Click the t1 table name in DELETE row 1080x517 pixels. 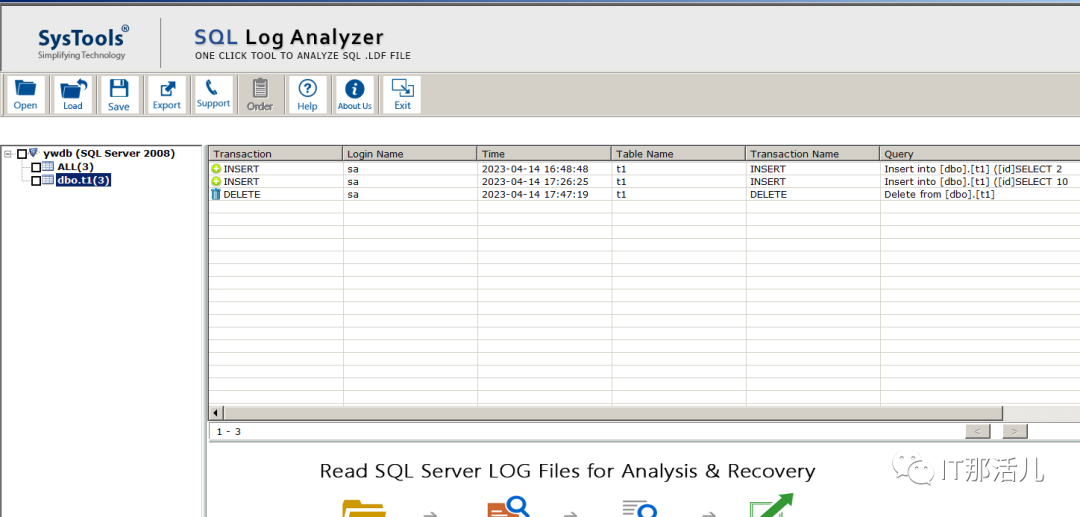tap(621, 195)
